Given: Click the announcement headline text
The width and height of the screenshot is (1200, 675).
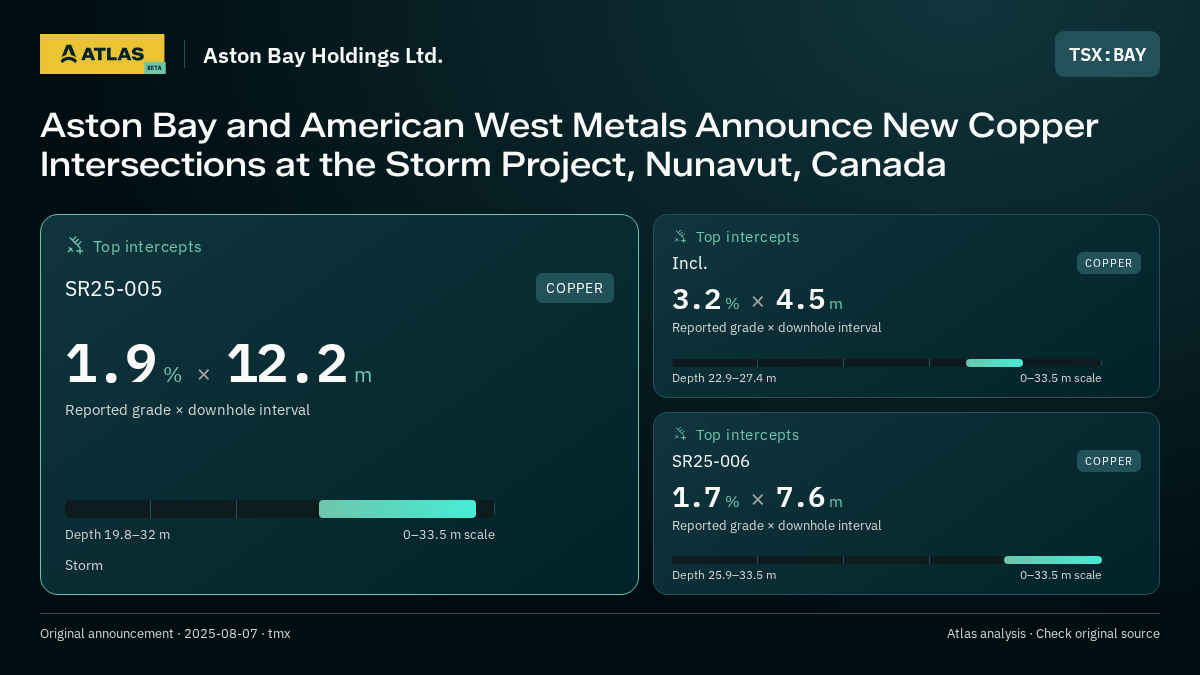Looking at the screenshot, I should [569, 144].
